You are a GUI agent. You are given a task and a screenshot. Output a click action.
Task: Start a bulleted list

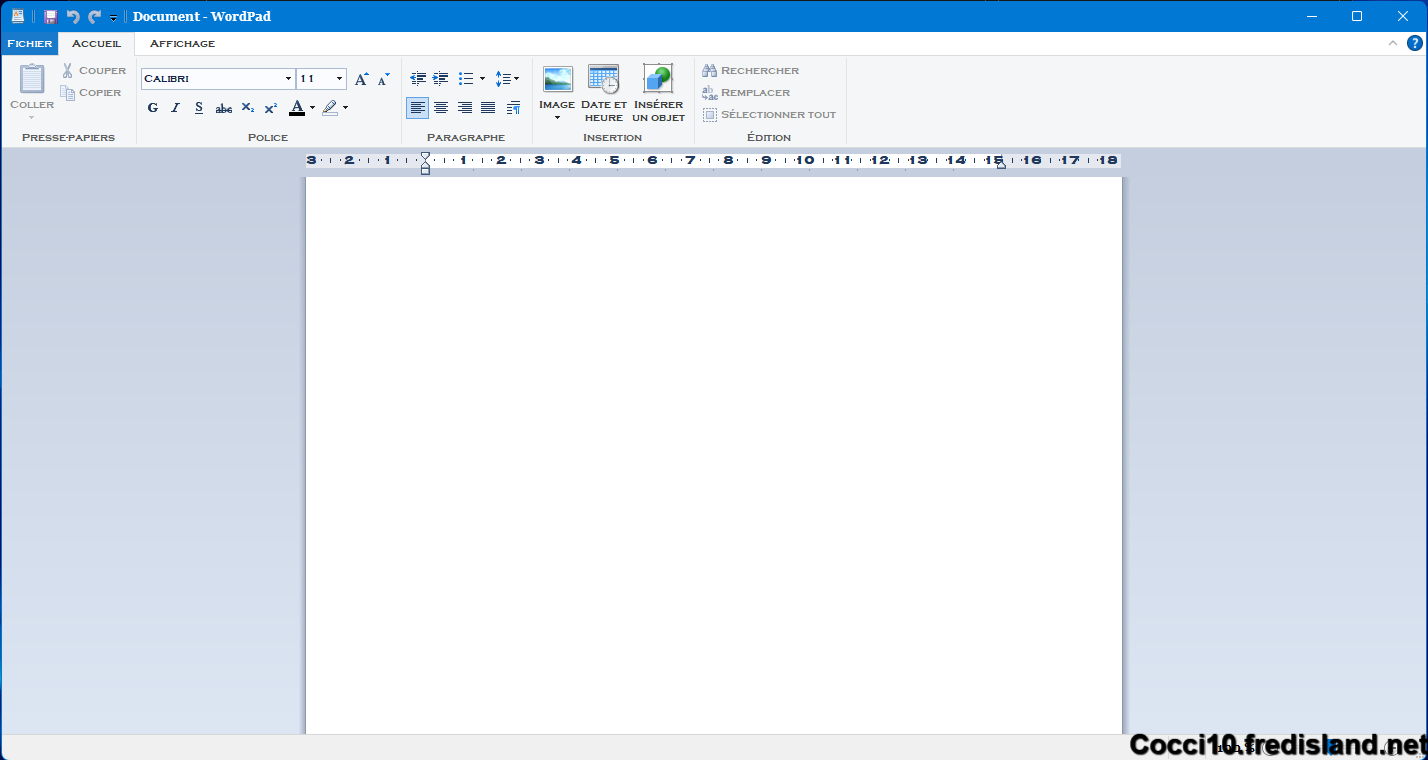[x=466, y=78]
